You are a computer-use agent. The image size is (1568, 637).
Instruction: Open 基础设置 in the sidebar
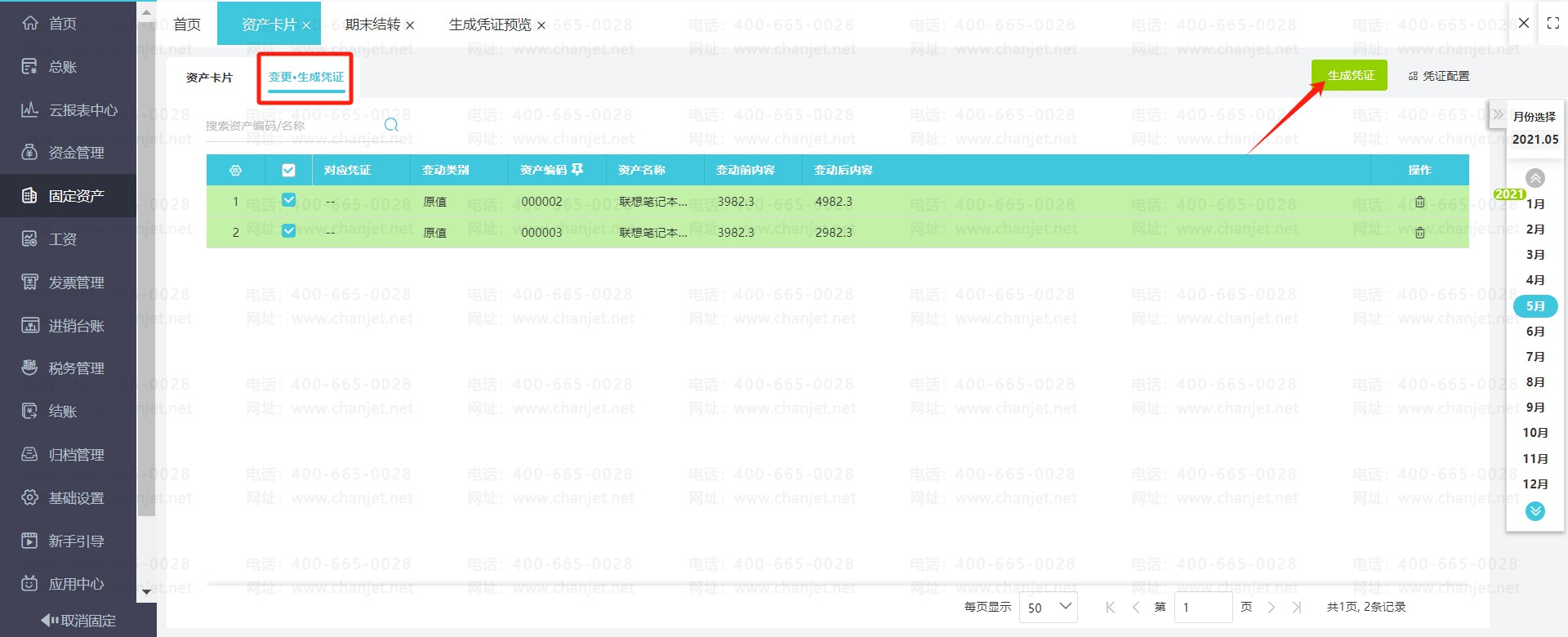click(62, 498)
